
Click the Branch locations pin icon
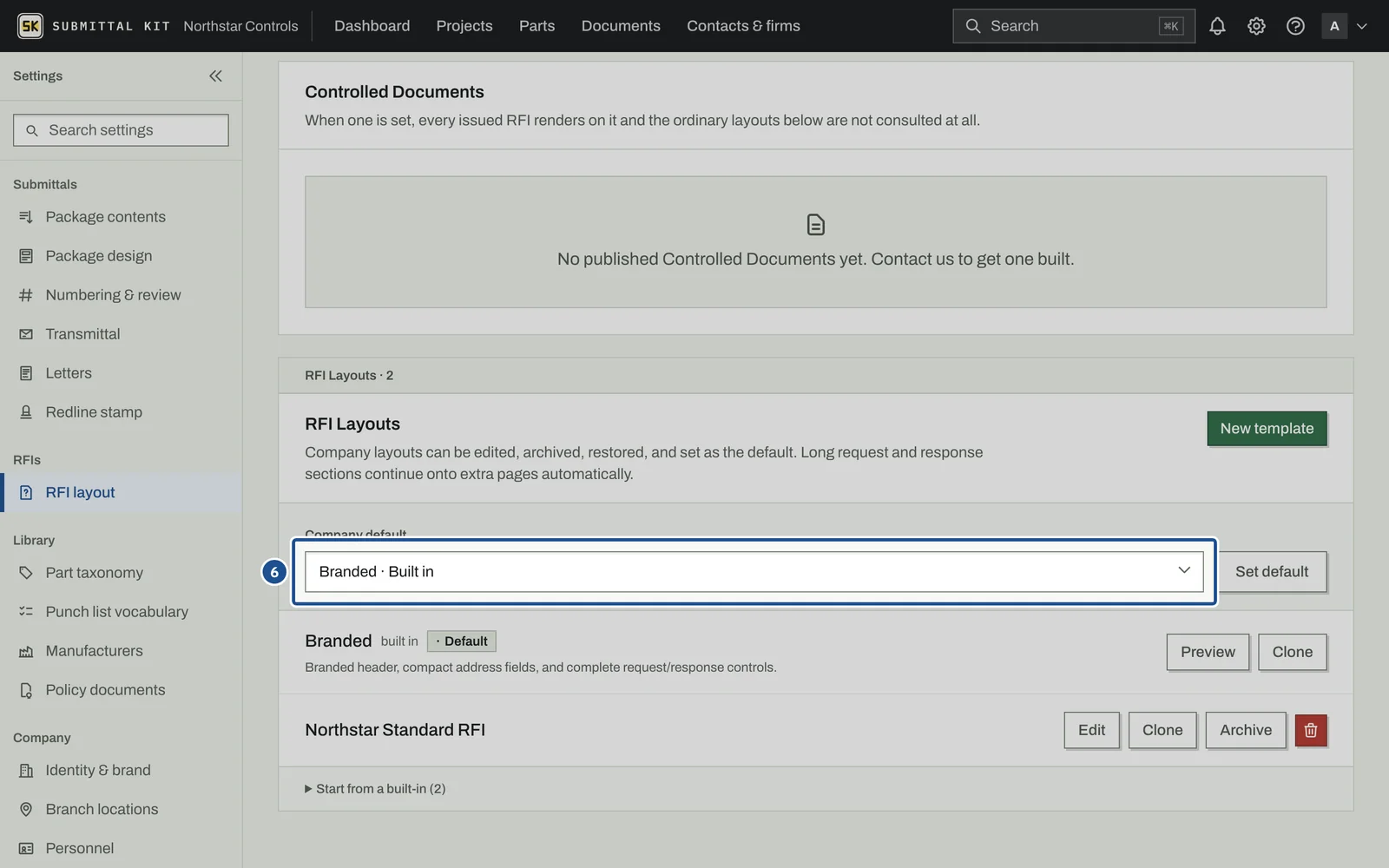[26, 809]
